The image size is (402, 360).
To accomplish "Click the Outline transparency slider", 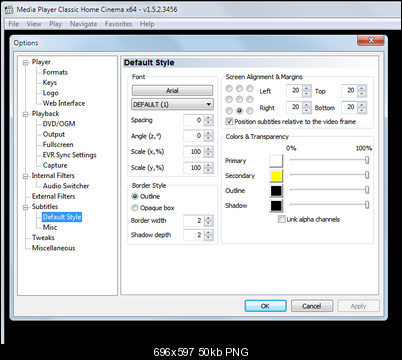I will click(x=329, y=190).
